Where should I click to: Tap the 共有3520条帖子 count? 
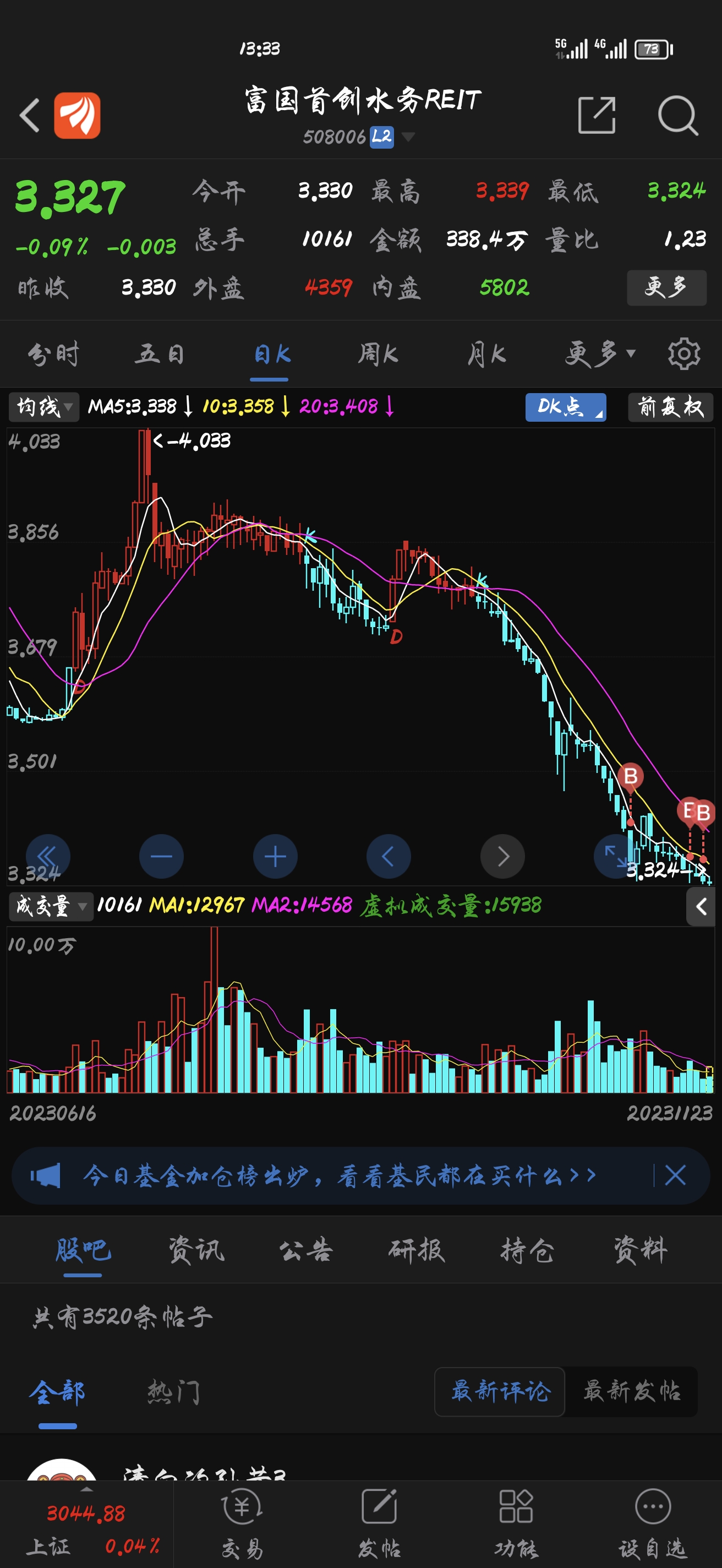(x=123, y=1316)
